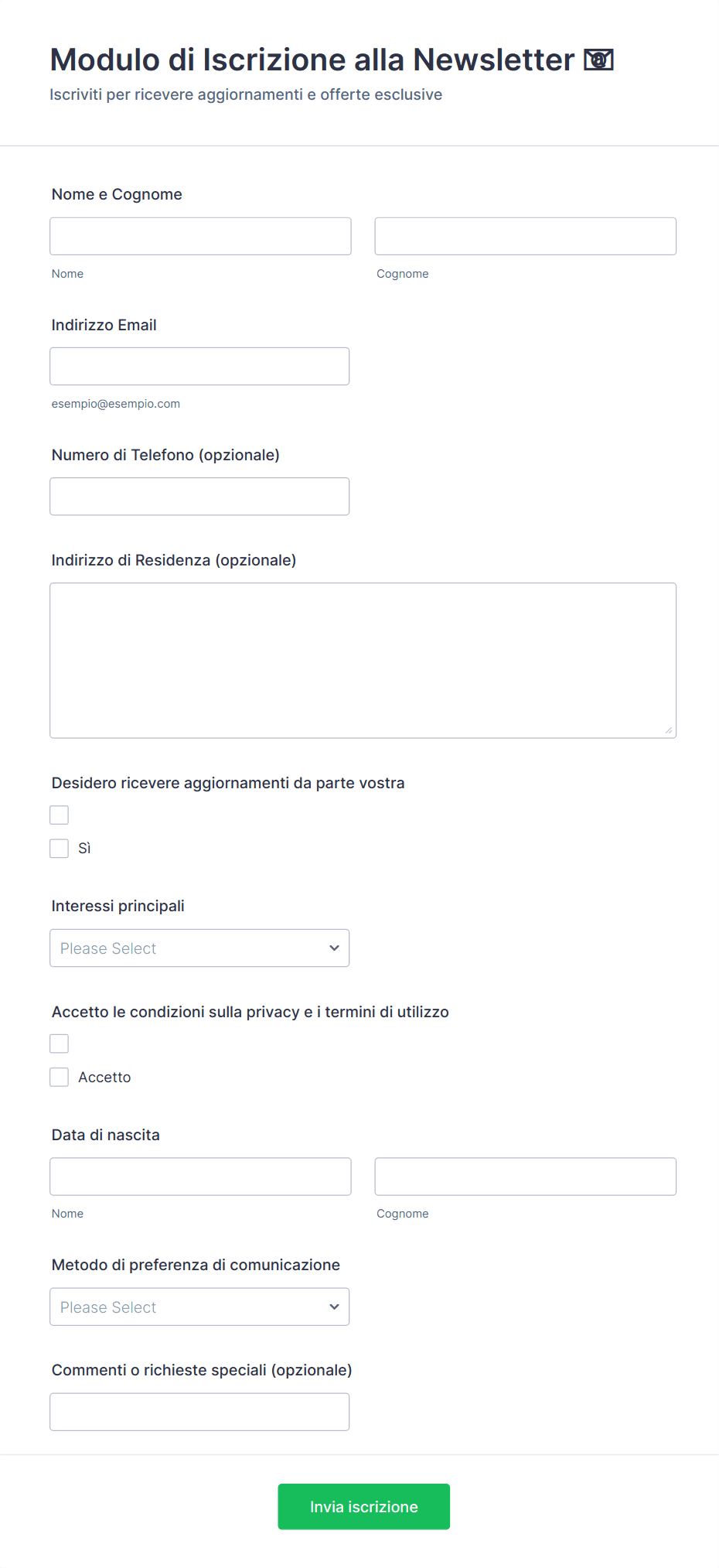Image resolution: width=719 pixels, height=1568 pixels.
Task: Submit with the Invia iscrizione button
Action: tap(364, 1506)
